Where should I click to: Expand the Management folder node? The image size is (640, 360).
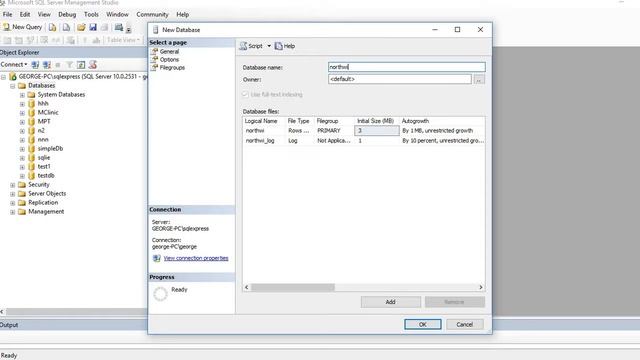(13, 212)
